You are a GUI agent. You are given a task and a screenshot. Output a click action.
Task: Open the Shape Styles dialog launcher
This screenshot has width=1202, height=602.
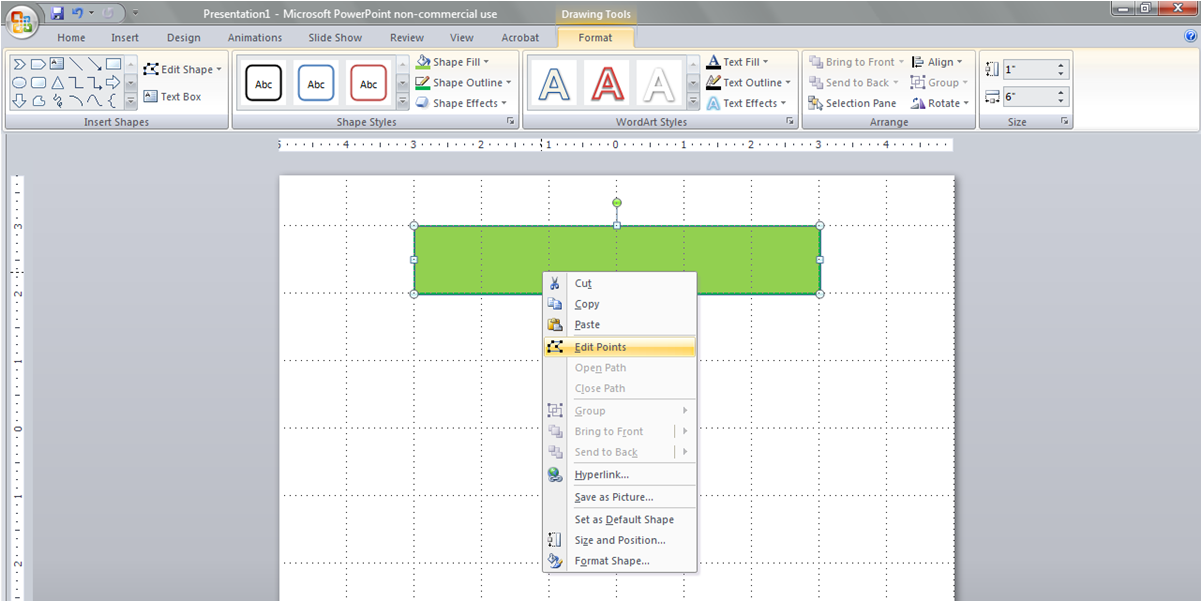510,121
